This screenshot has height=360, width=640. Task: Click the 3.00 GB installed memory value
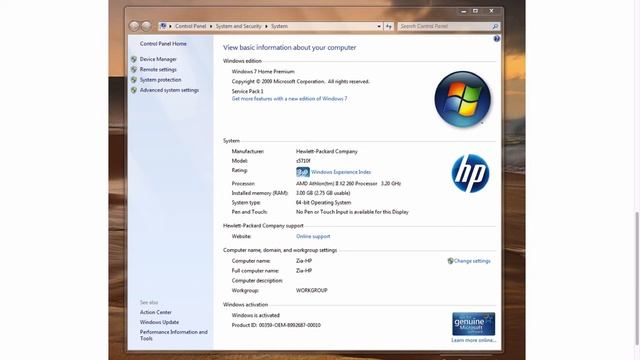(323, 193)
